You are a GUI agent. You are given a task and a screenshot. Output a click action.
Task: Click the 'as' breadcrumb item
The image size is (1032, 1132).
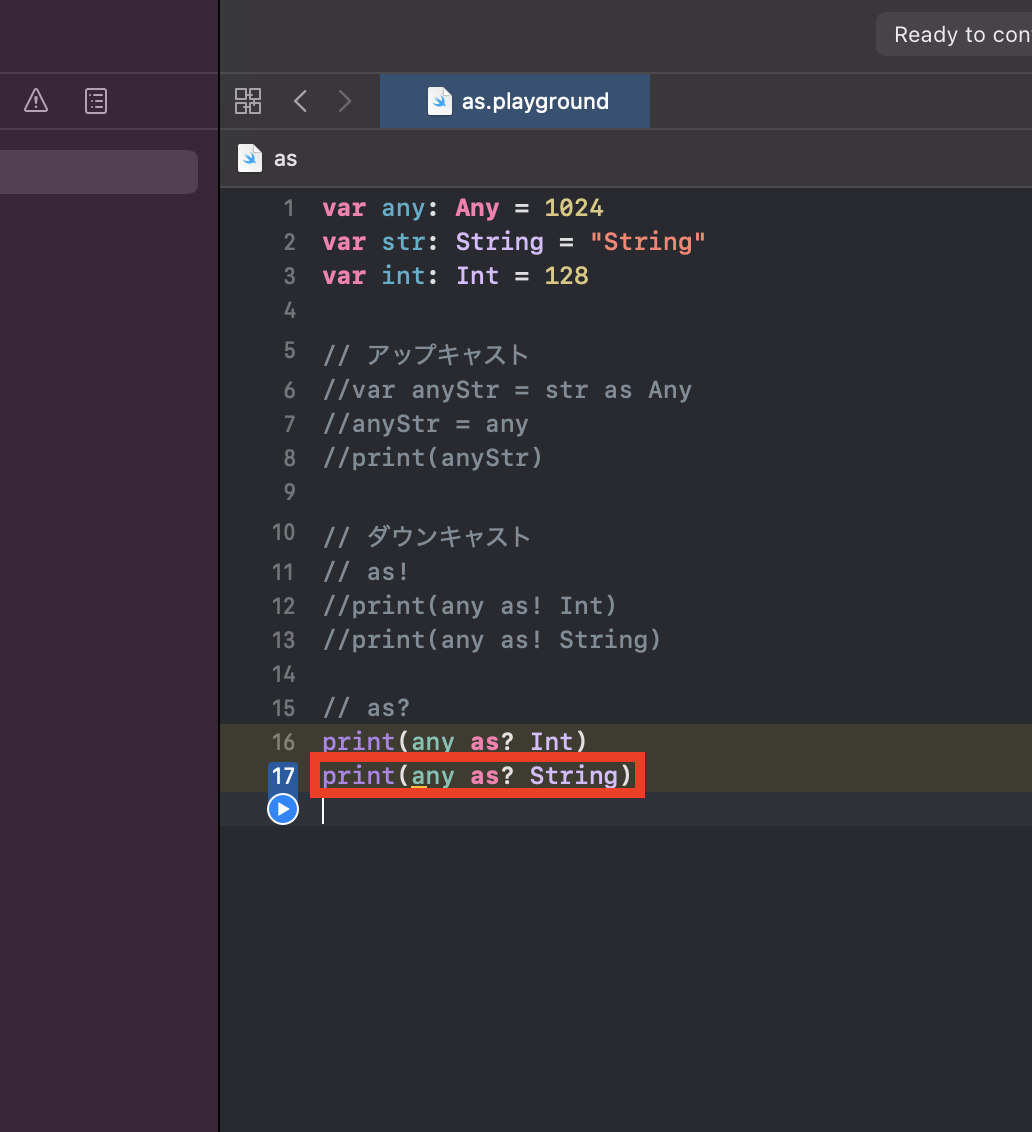point(285,159)
